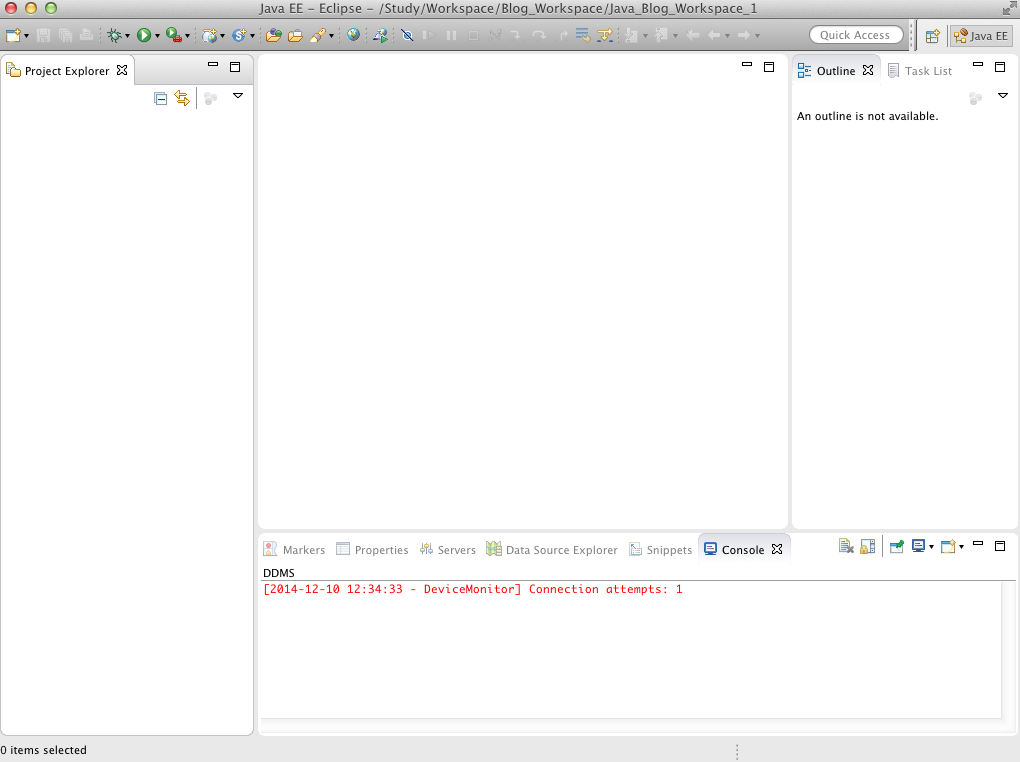Screen dimensions: 1020x762
Task: Switch to the Task List tab
Action: (920, 71)
